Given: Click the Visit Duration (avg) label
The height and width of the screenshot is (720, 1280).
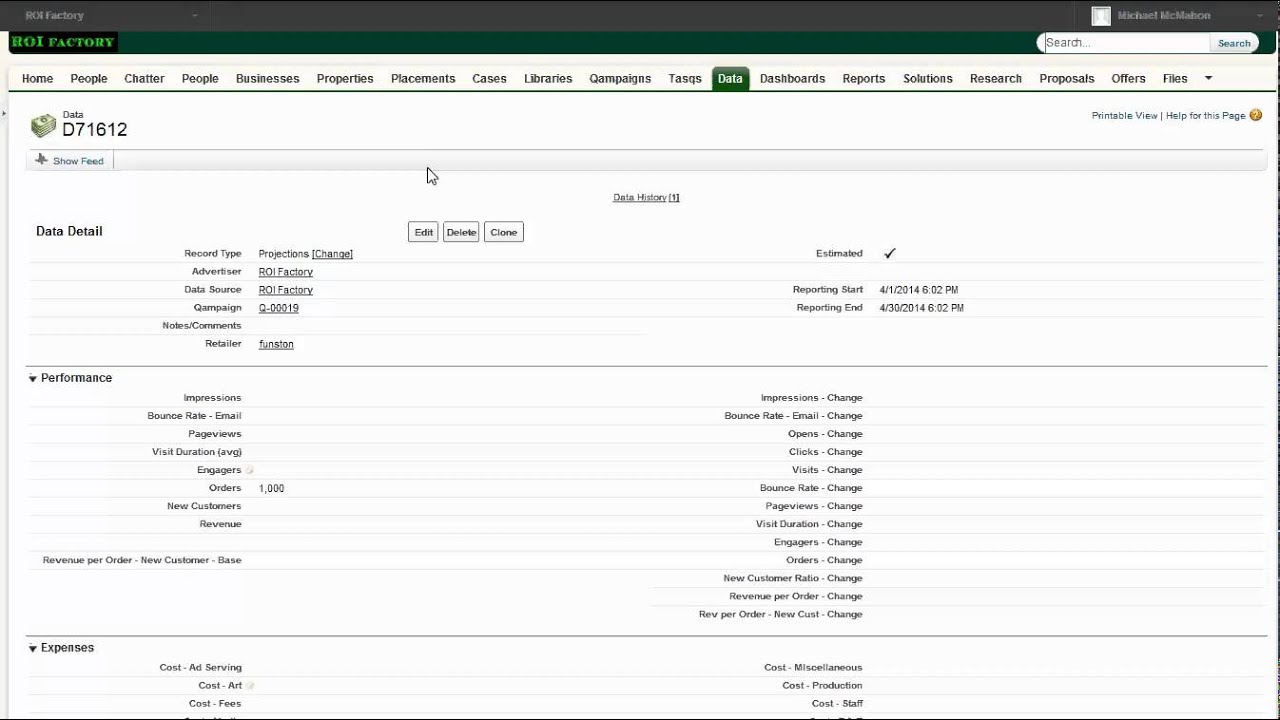Looking at the screenshot, I should [197, 452].
